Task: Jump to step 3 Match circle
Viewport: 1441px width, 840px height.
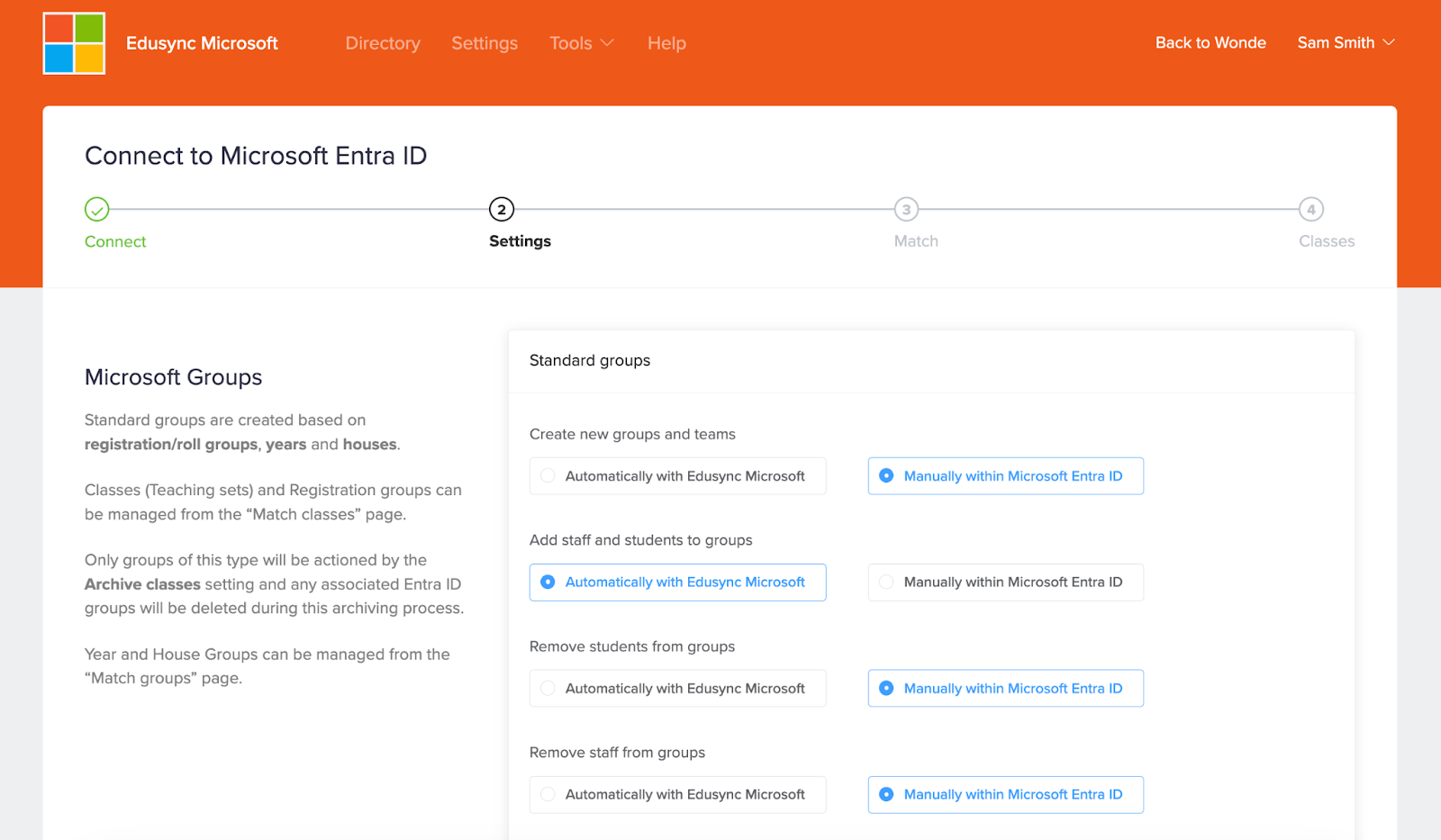Action: click(906, 209)
